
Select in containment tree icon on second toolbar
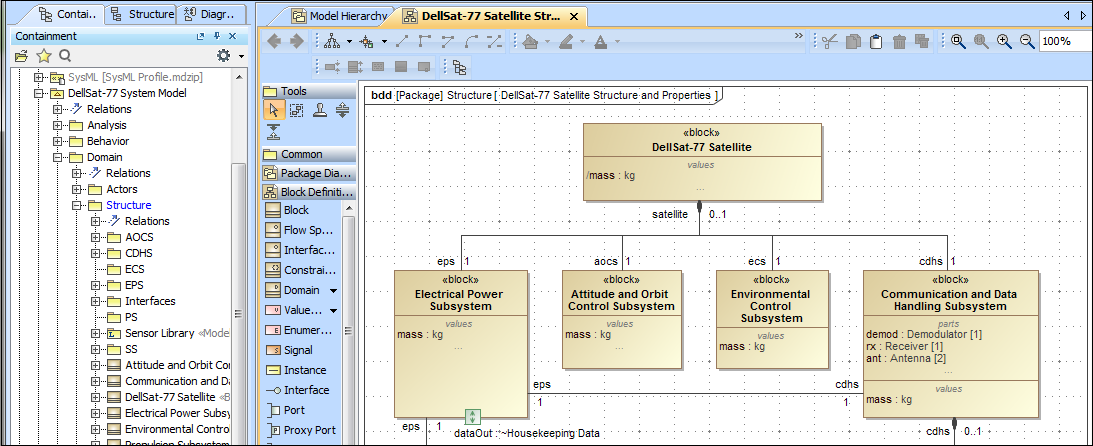459,67
